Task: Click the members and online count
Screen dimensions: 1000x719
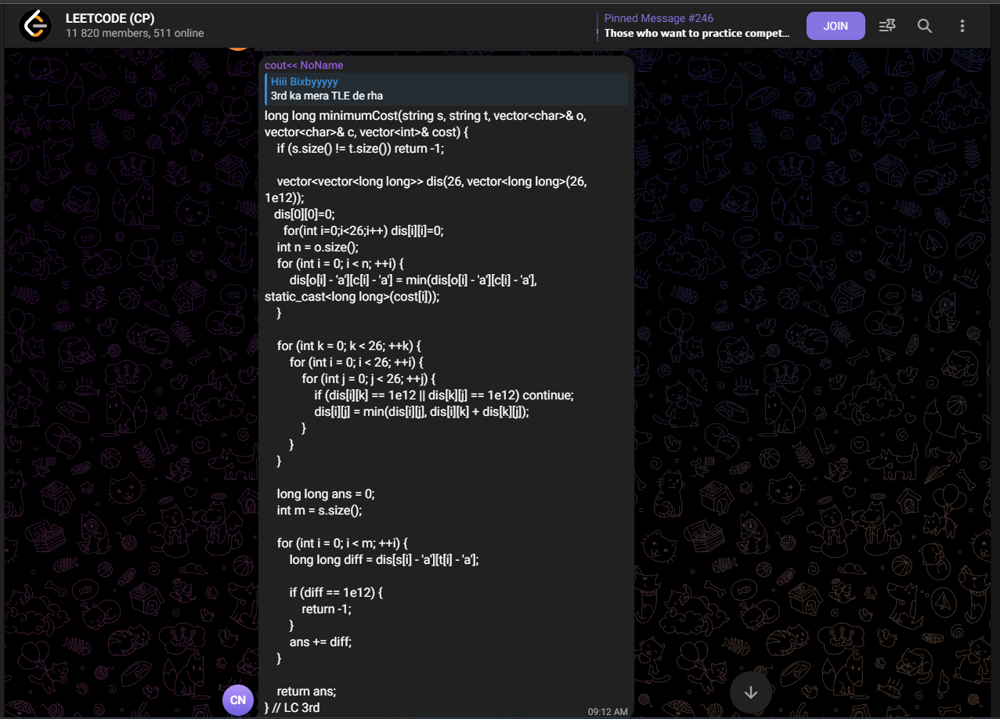Action: point(135,34)
